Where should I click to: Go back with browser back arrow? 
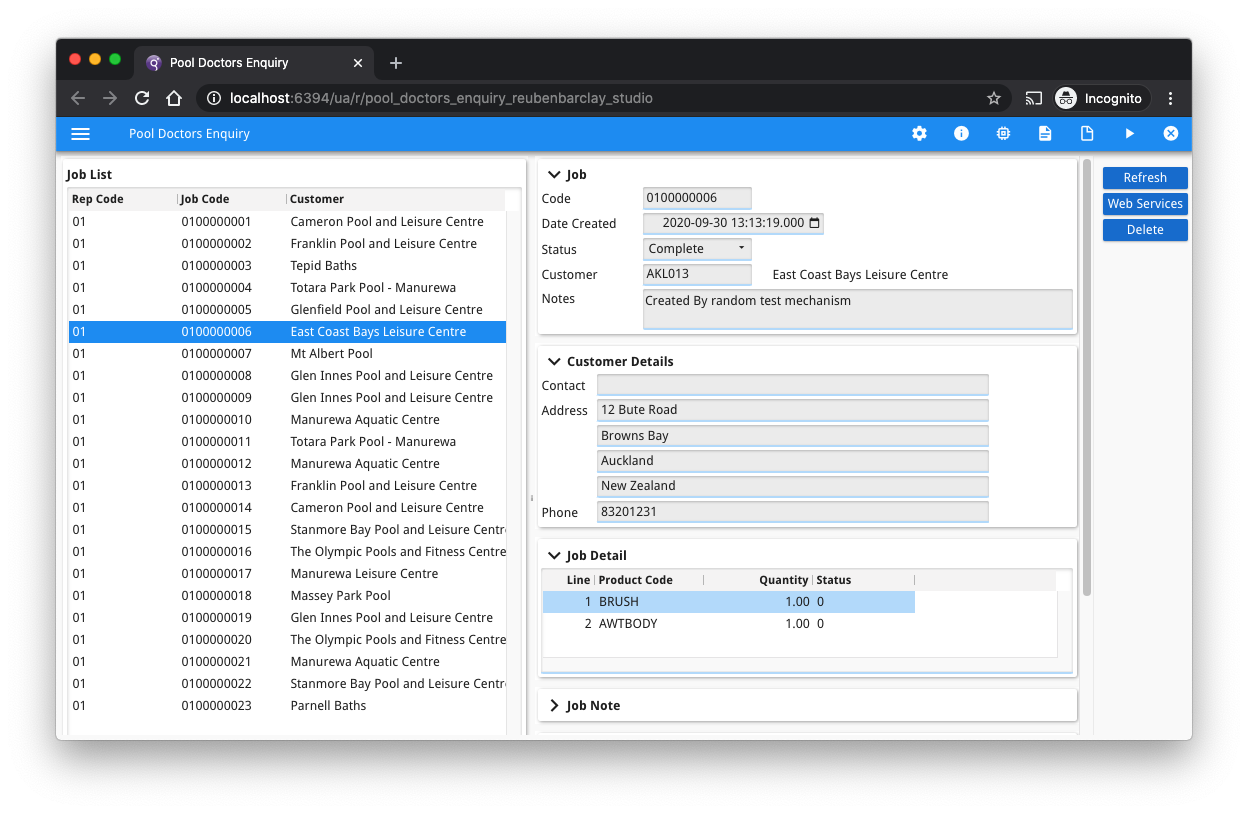(x=78, y=98)
